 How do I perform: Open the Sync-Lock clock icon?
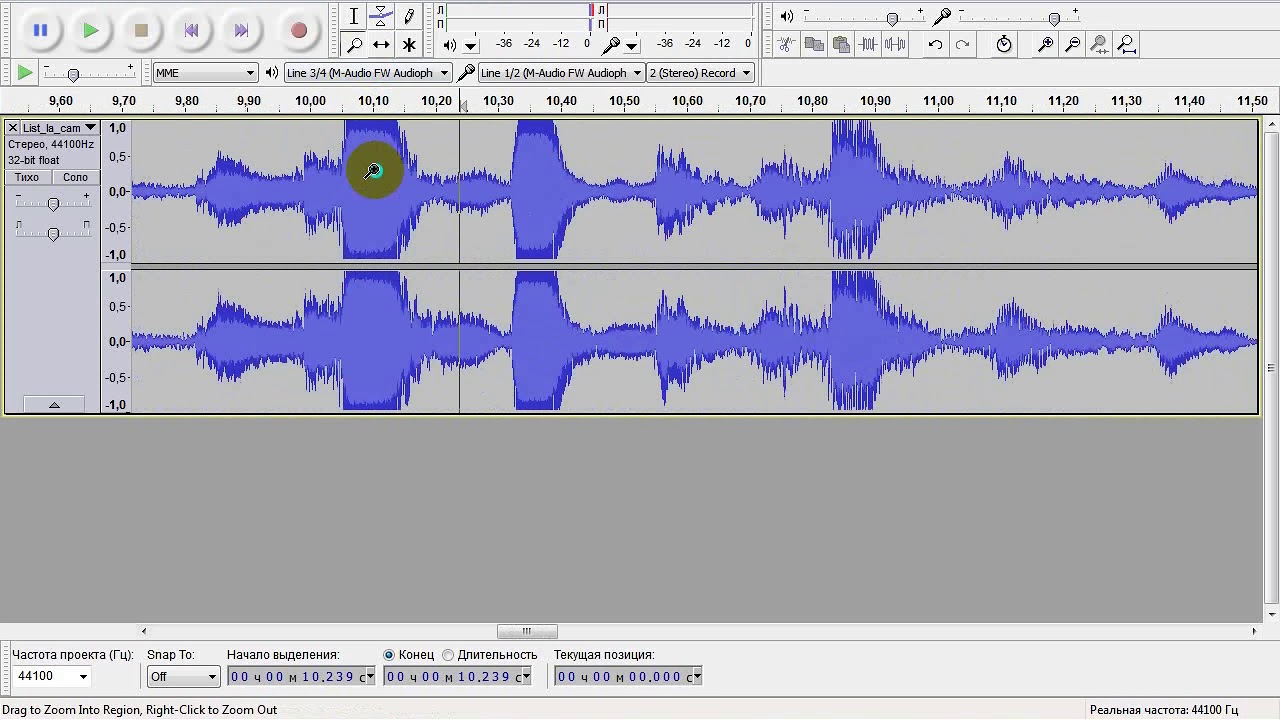[1004, 44]
